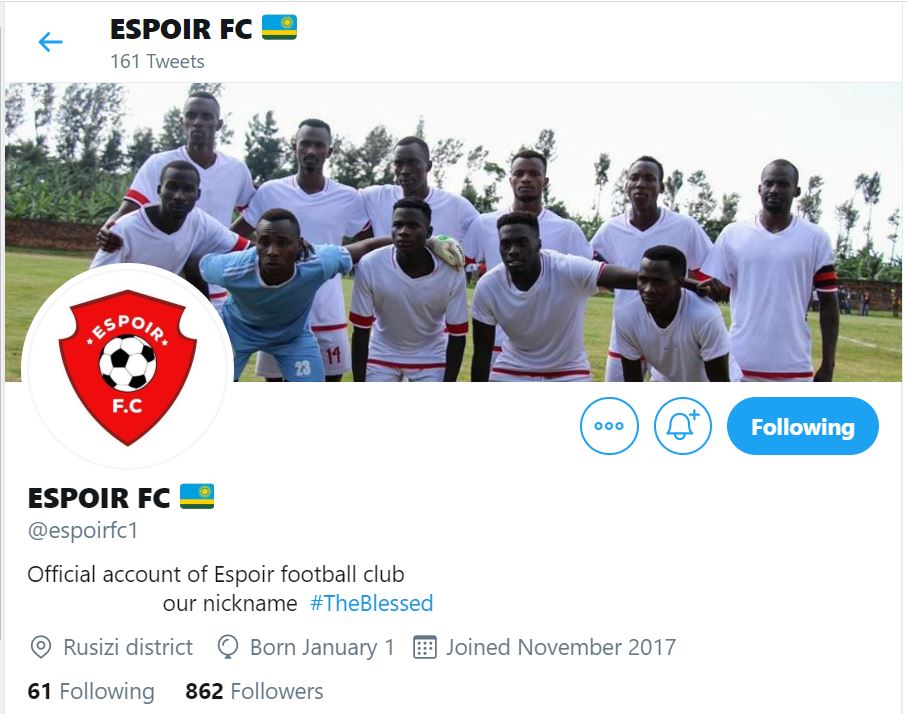The image size is (908, 714).
Task: Open the more options ellipsis button
Action: pos(609,426)
